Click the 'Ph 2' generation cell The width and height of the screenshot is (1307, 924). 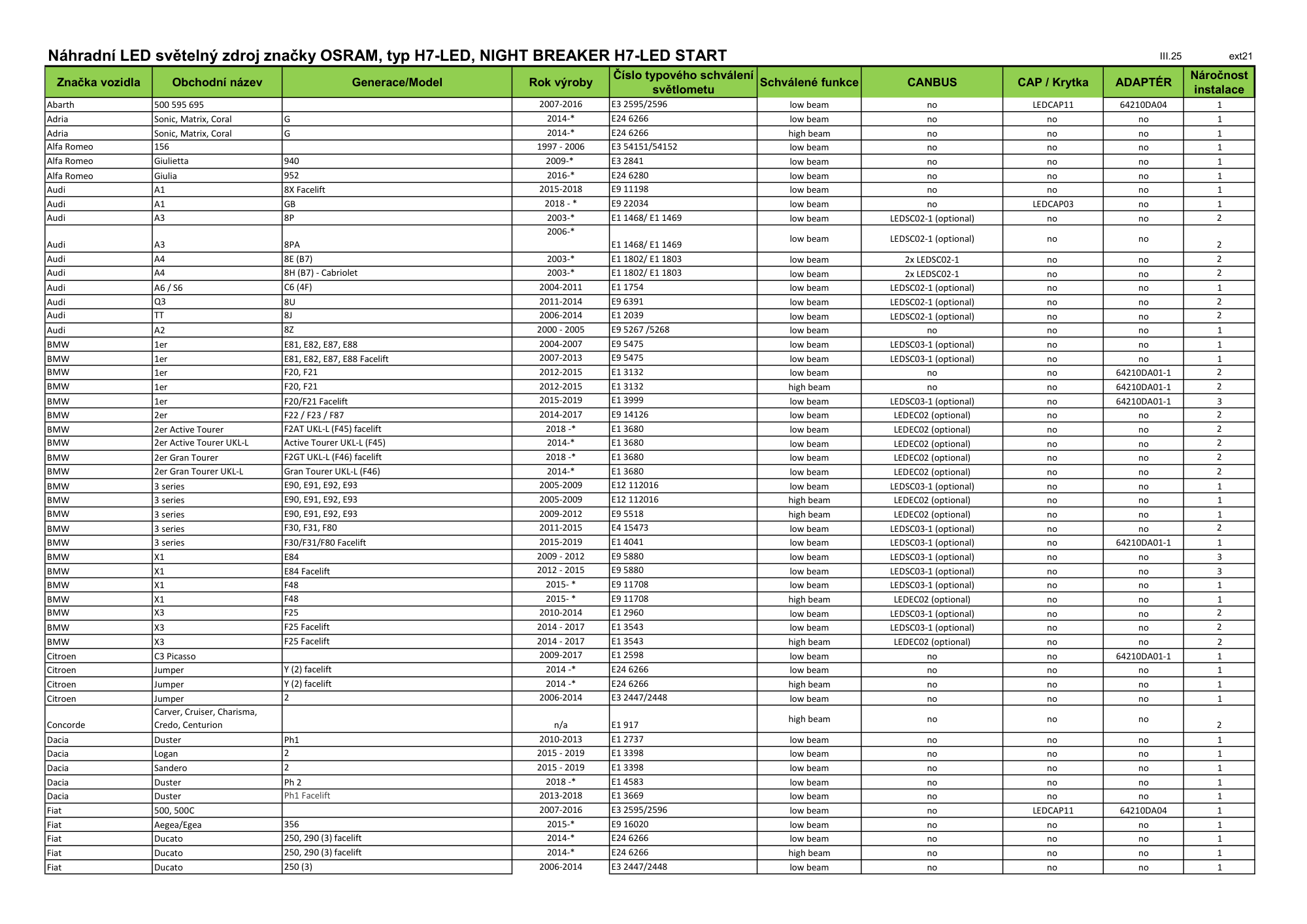point(397,782)
